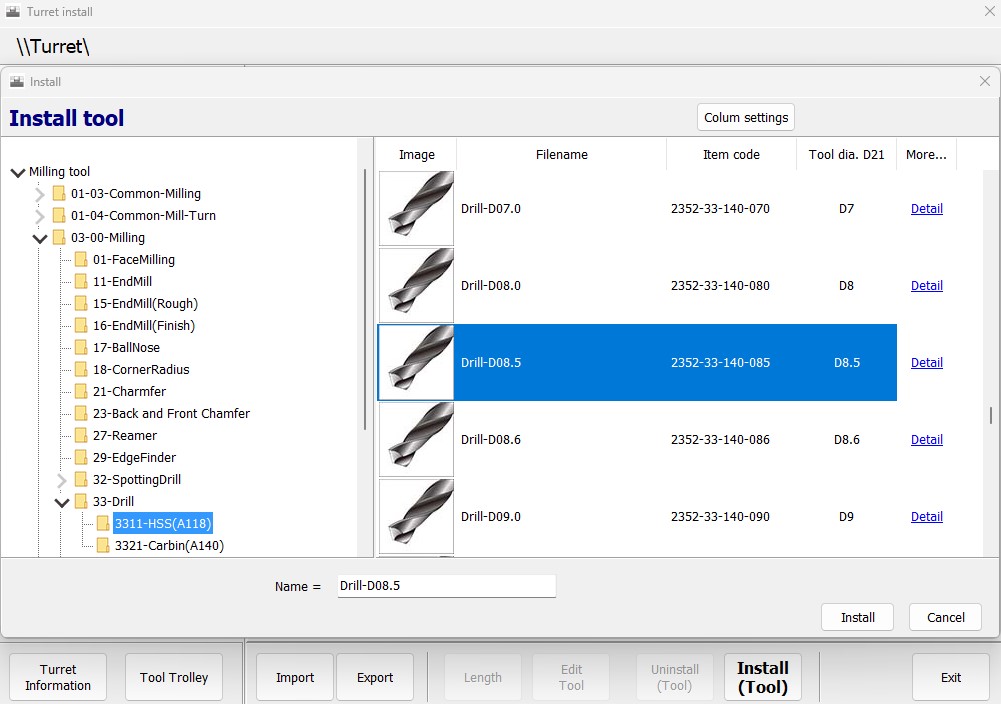
Task: Open Detail link for Drill-D09.0
Action: click(x=926, y=517)
